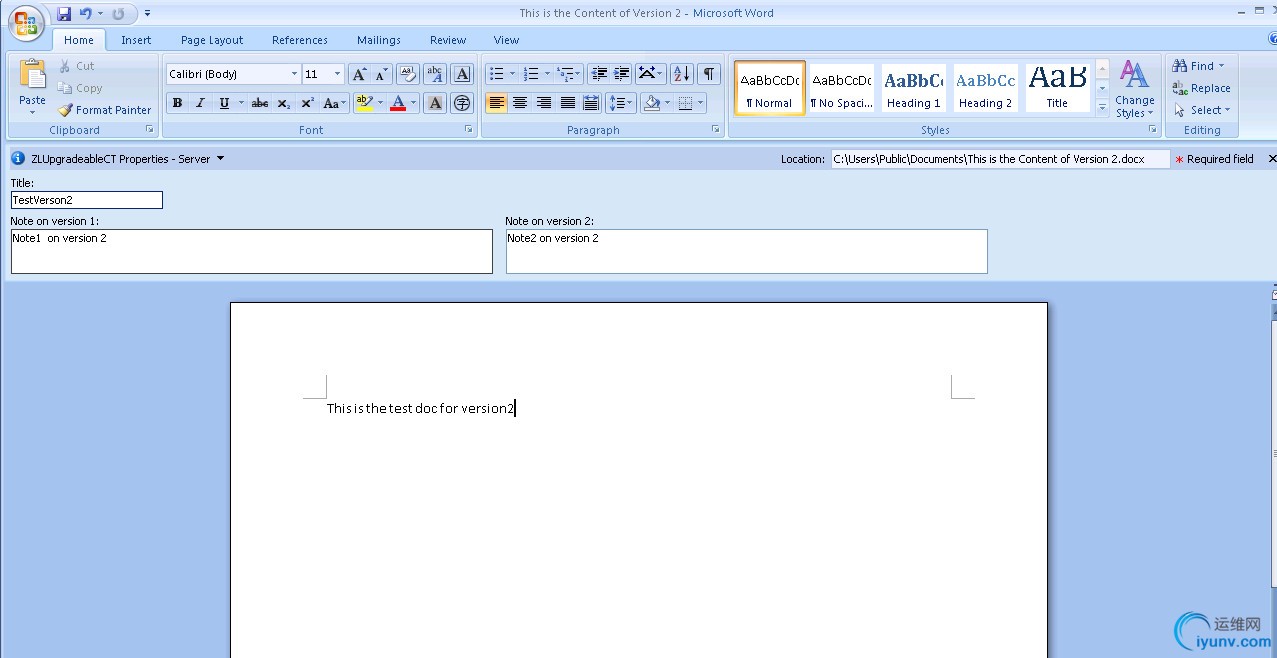Viewport: 1277px width, 658px height.
Task: Align text to the right
Action: tap(544, 103)
